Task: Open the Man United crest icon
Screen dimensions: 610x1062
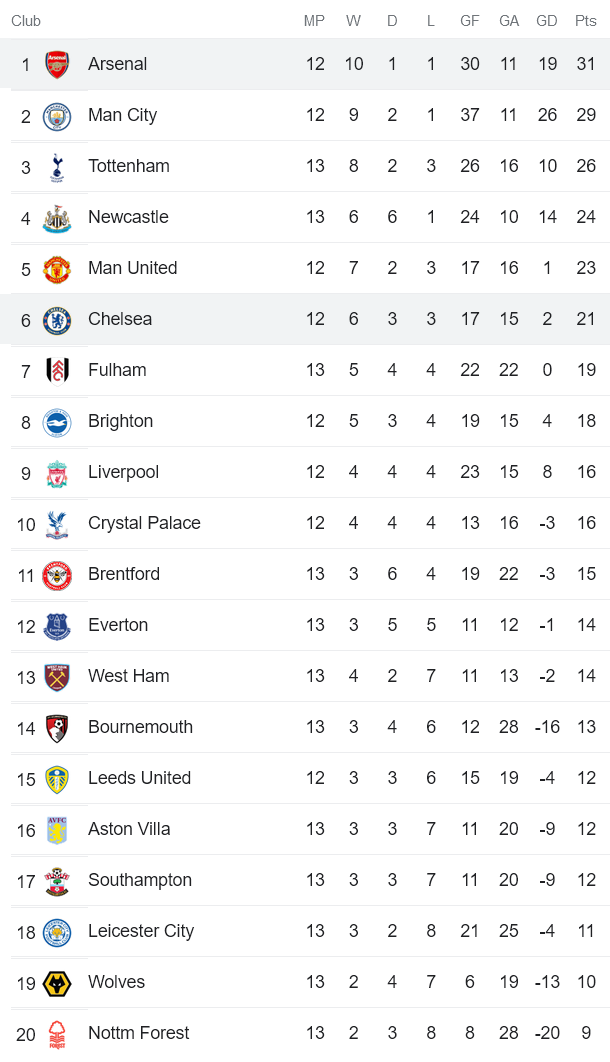Action: click(x=57, y=269)
